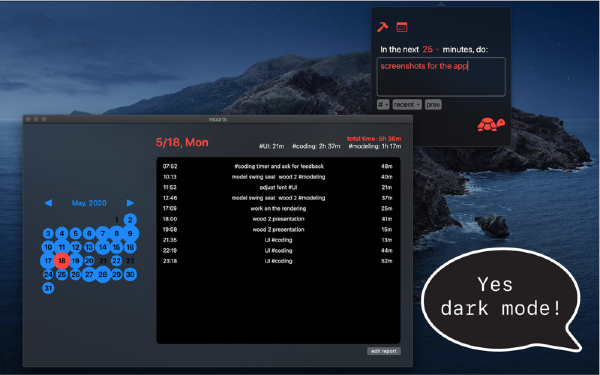Select May 9 on the calendar

point(130,233)
